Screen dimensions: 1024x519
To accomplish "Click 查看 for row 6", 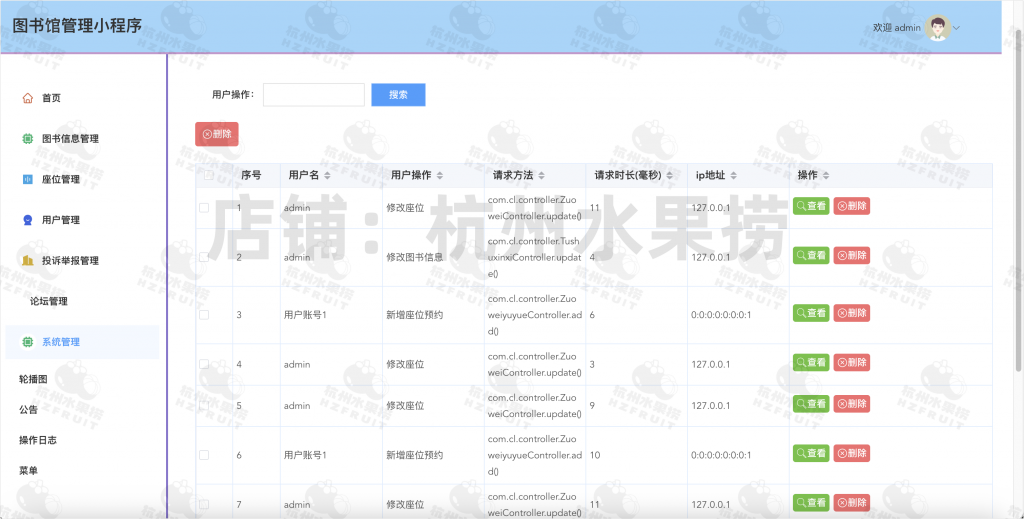I will pos(811,453).
